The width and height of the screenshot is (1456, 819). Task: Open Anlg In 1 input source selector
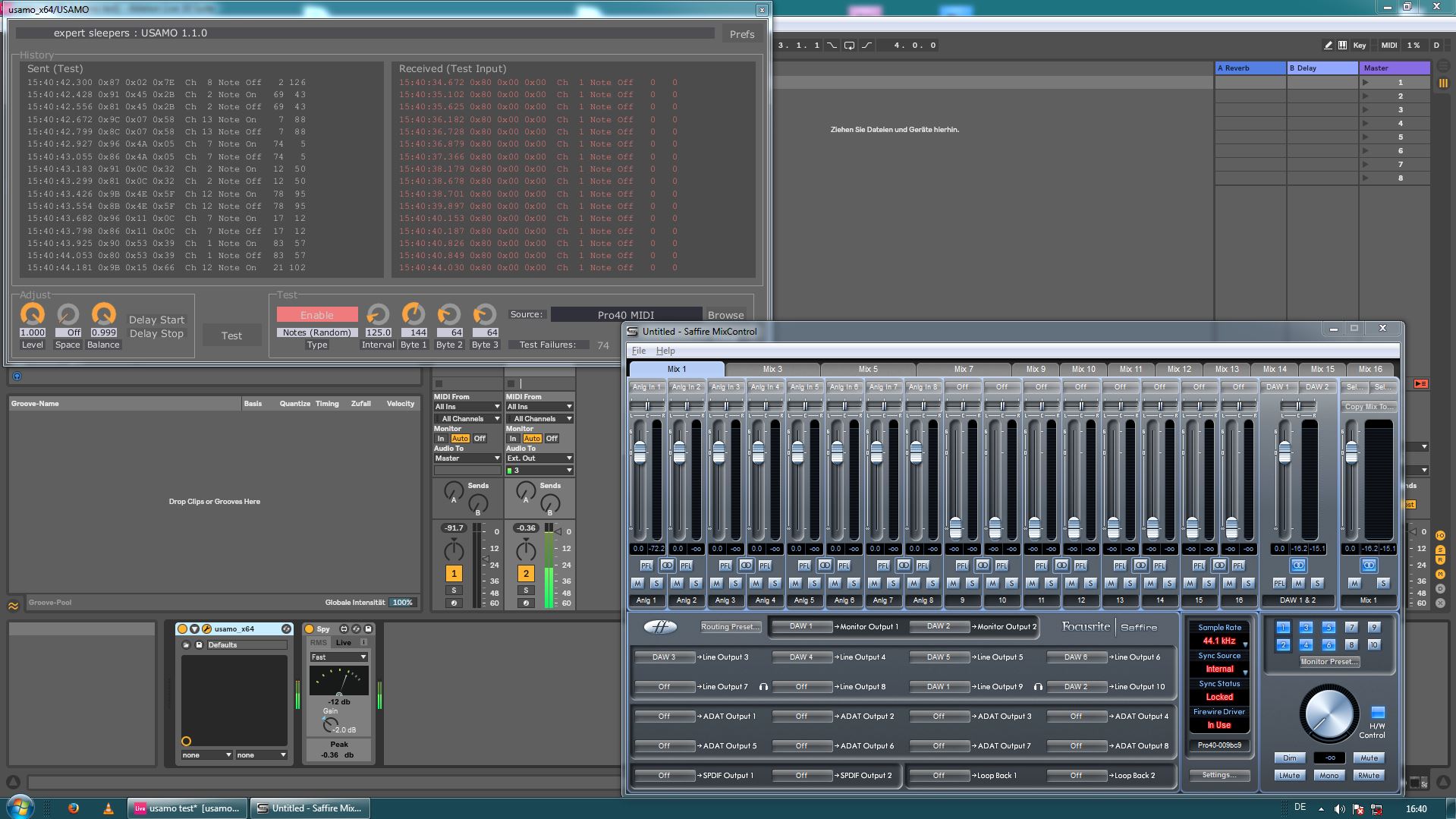pos(646,387)
